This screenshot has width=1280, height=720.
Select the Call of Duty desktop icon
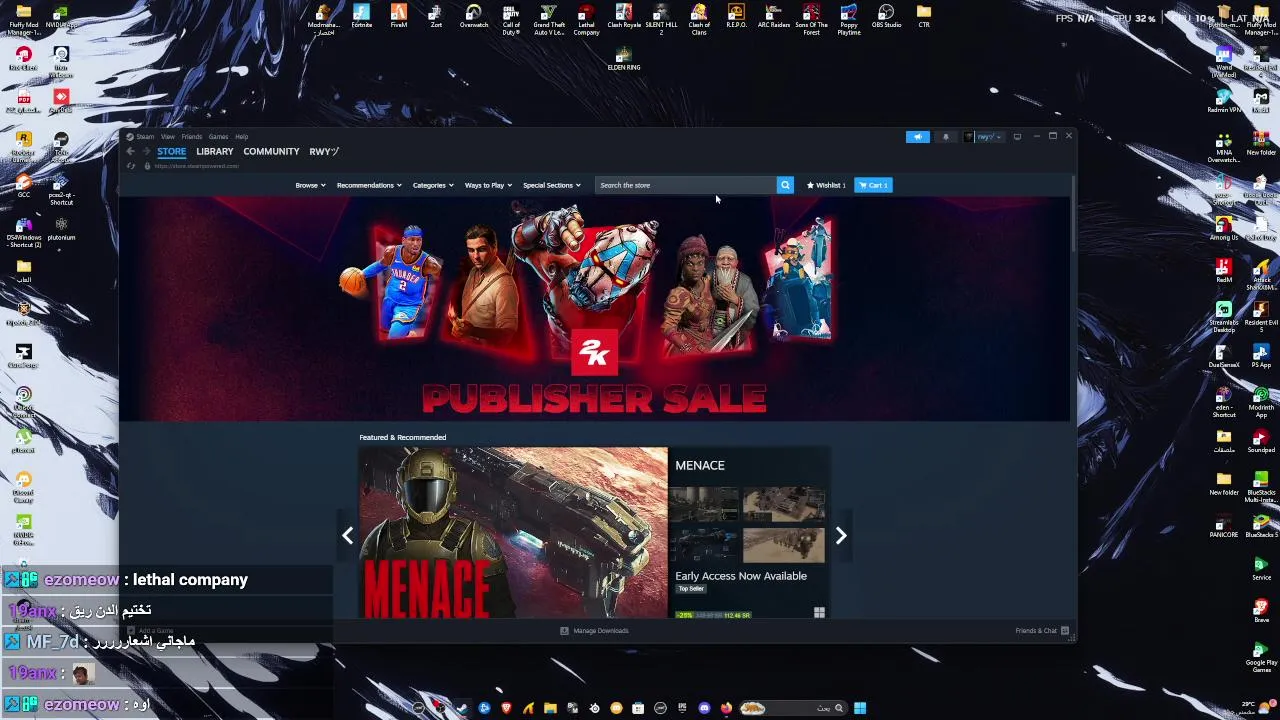pos(511,20)
